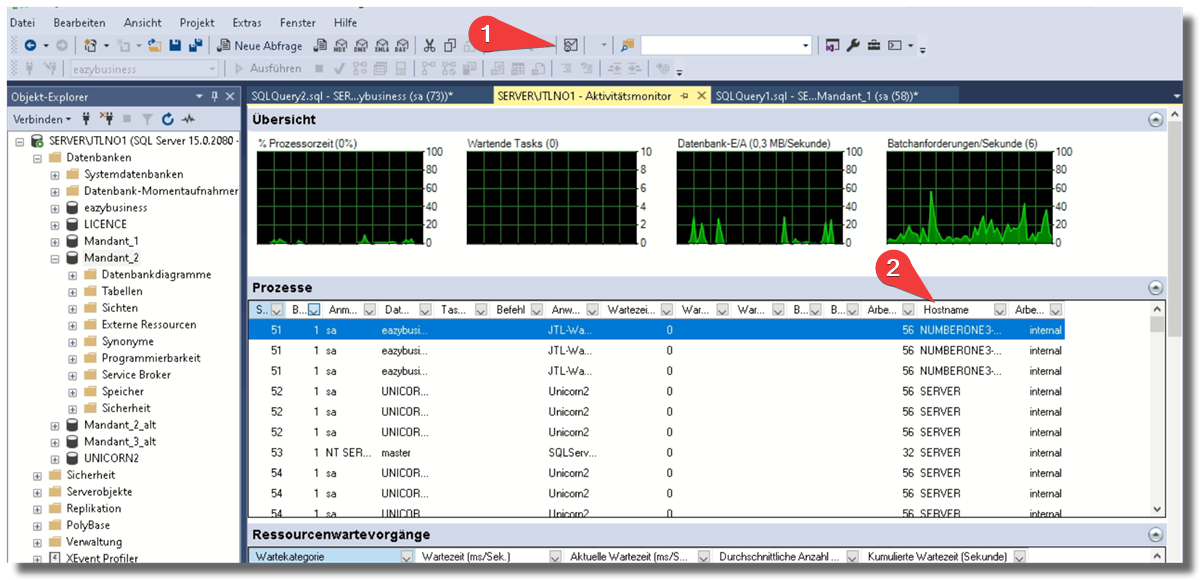Open the Activity Monitor toolbar icon
Screen dimensions: 1200x580
tap(569, 45)
